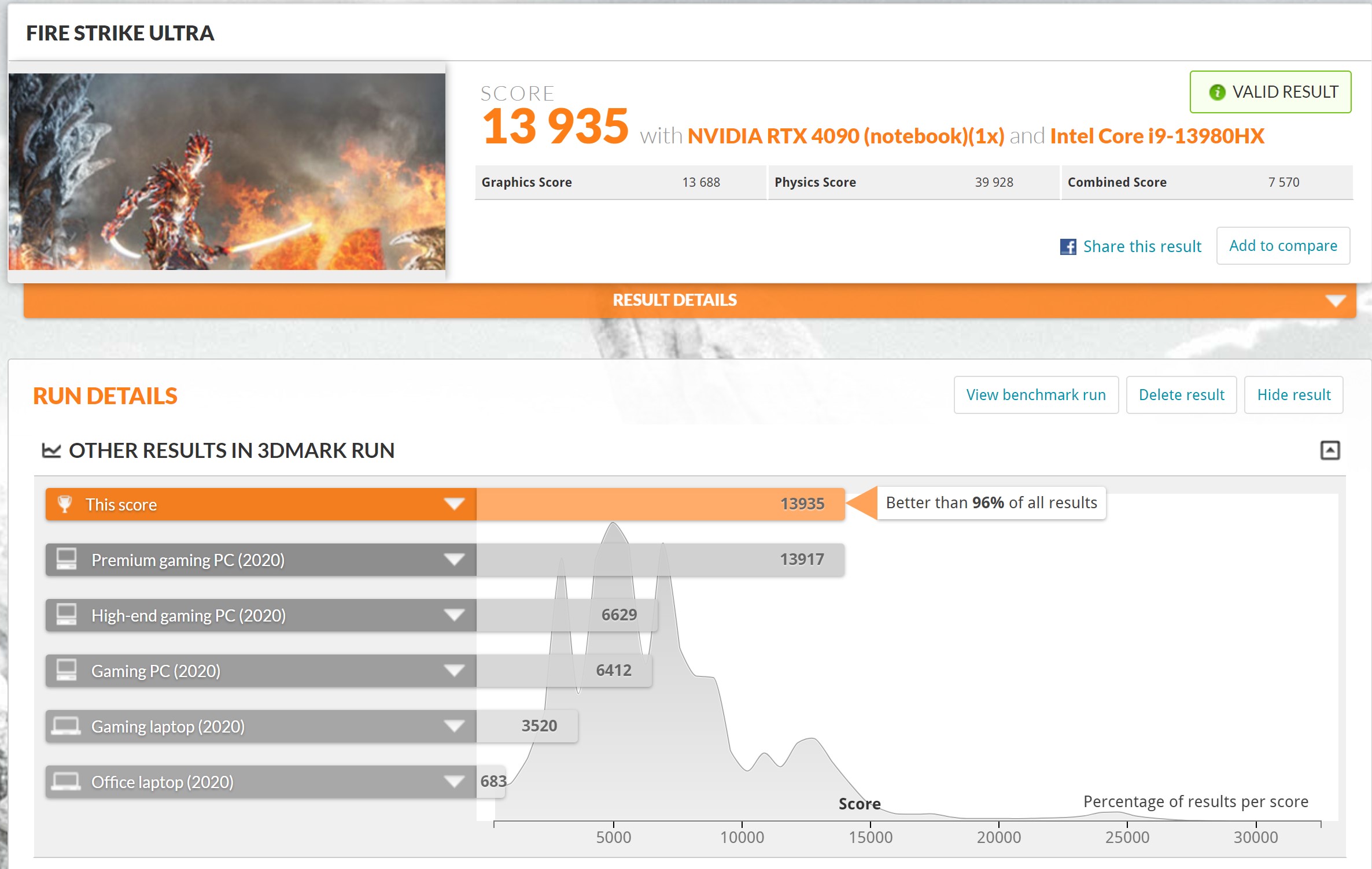The height and width of the screenshot is (869, 1372).
Task: Expand the Gaming PC (2020) dropdown arrow
Action: tap(454, 671)
